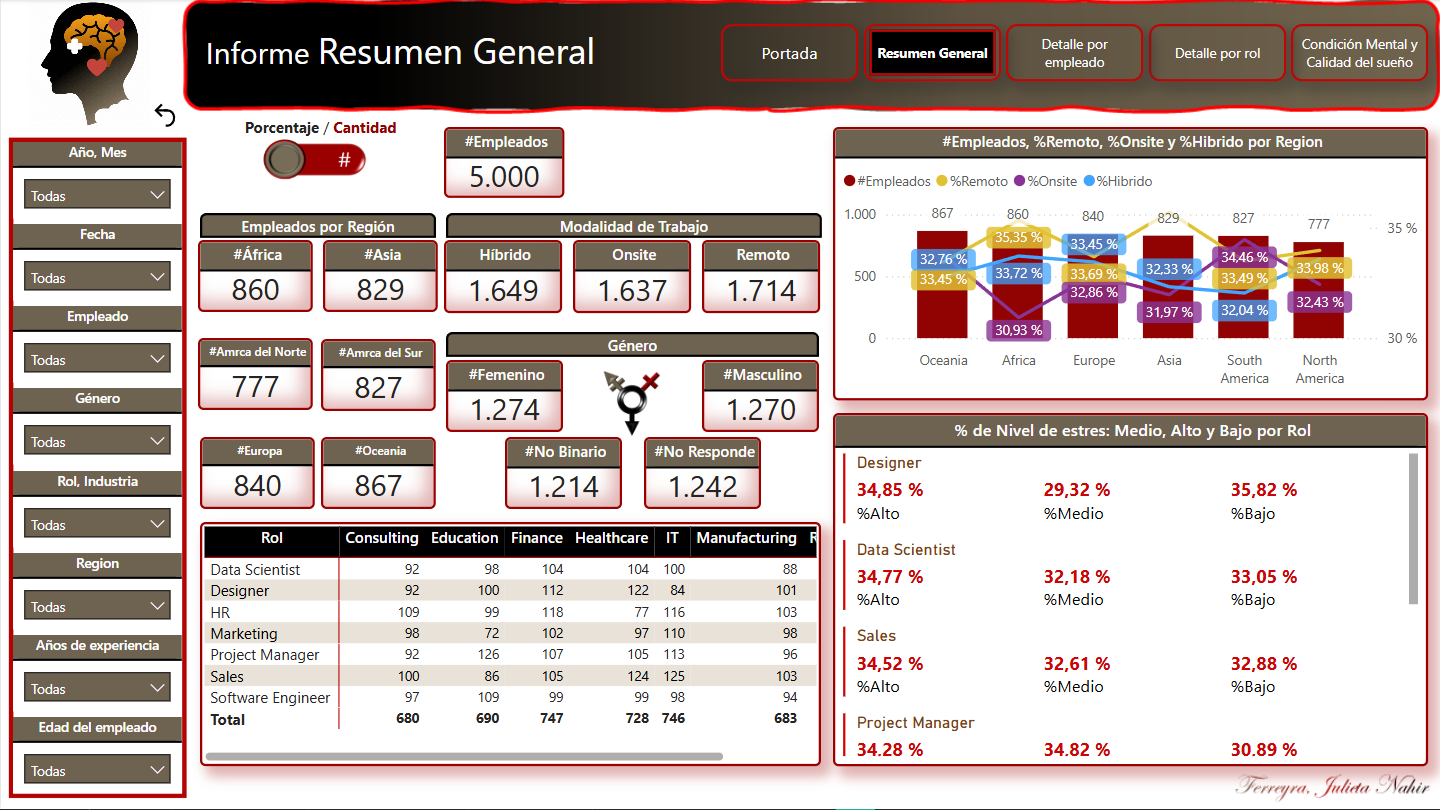The image size is (1440, 810).
Task: Click the Total 680 cell
Action: coord(407,718)
